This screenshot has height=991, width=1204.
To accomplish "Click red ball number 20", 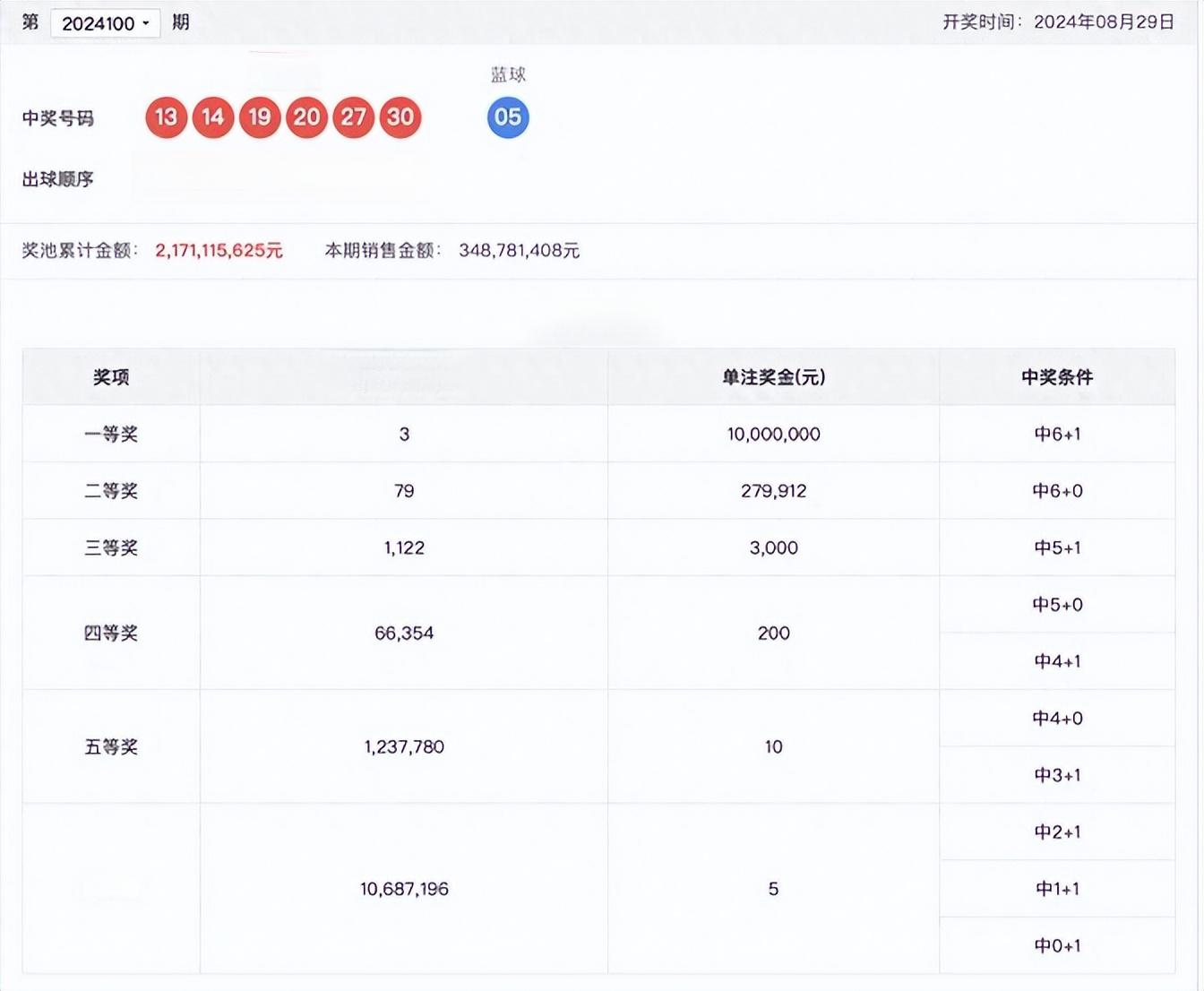I will (x=306, y=117).
